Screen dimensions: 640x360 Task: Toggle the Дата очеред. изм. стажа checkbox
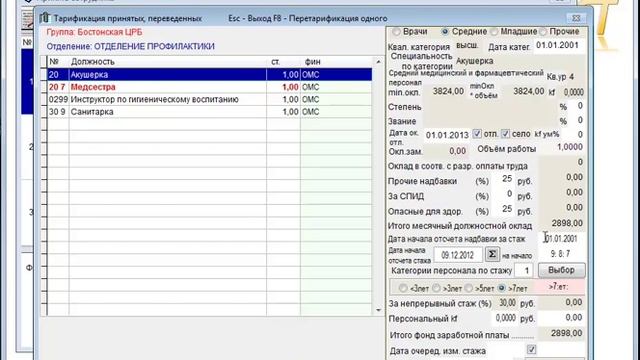[x=531, y=350]
